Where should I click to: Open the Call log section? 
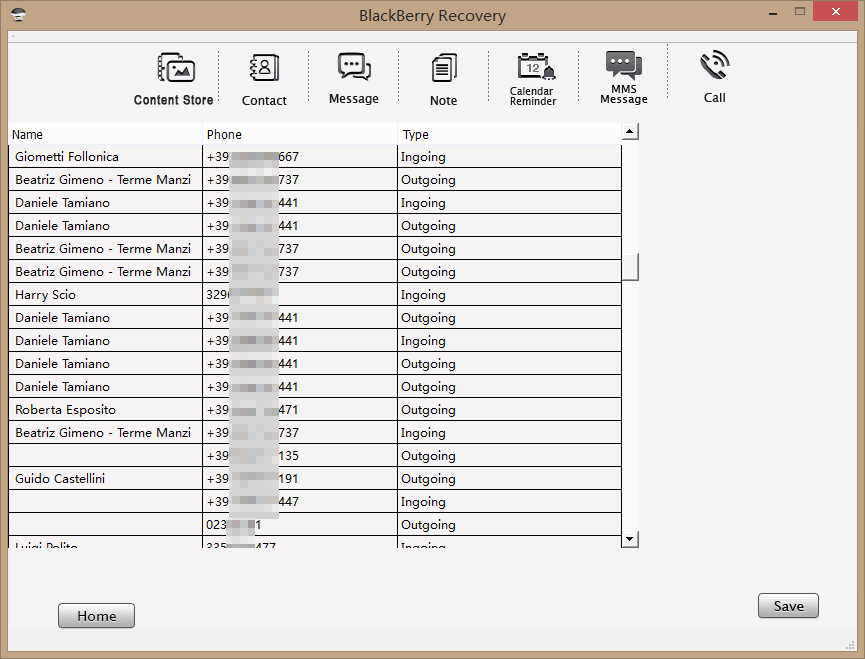(714, 77)
